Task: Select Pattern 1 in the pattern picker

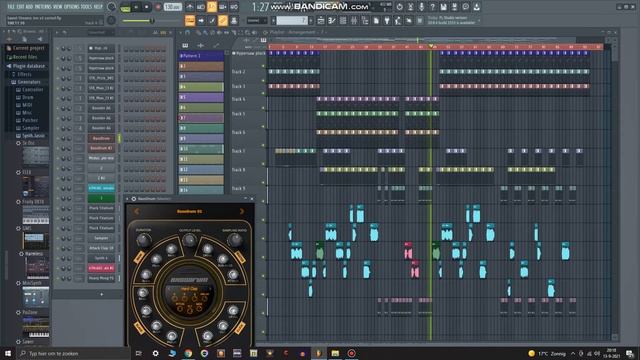Action: 201,56
